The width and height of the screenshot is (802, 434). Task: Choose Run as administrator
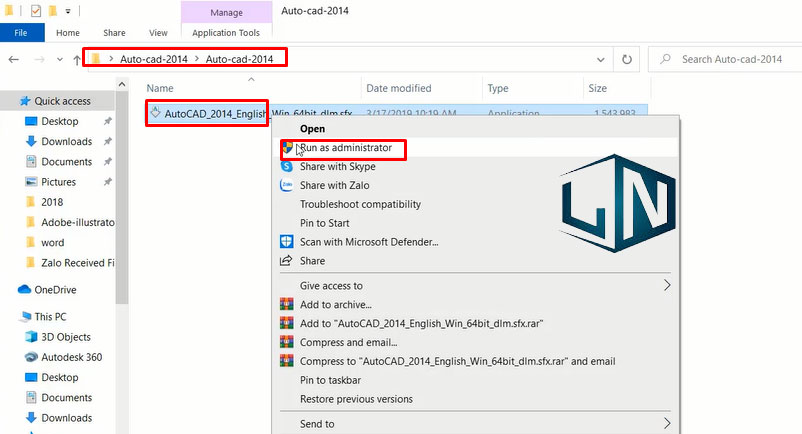(x=346, y=148)
